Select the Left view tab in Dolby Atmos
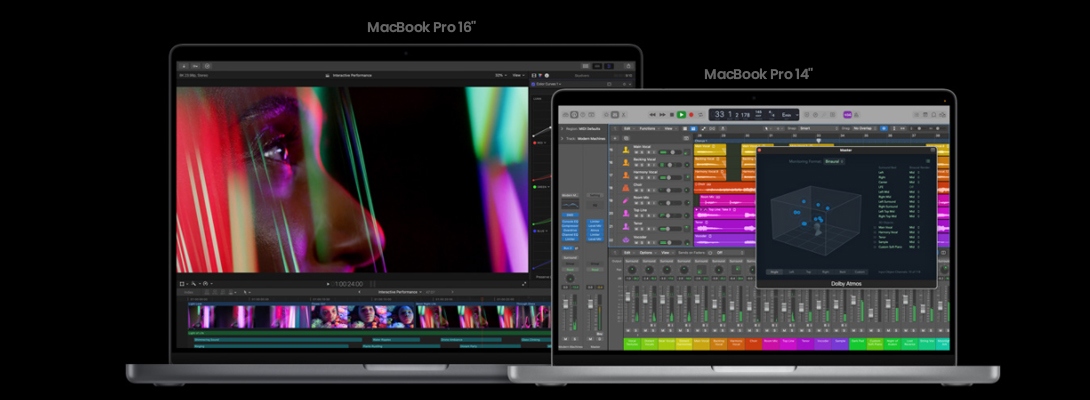Image resolution: width=1090 pixels, height=400 pixels. (x=792, y=271)
